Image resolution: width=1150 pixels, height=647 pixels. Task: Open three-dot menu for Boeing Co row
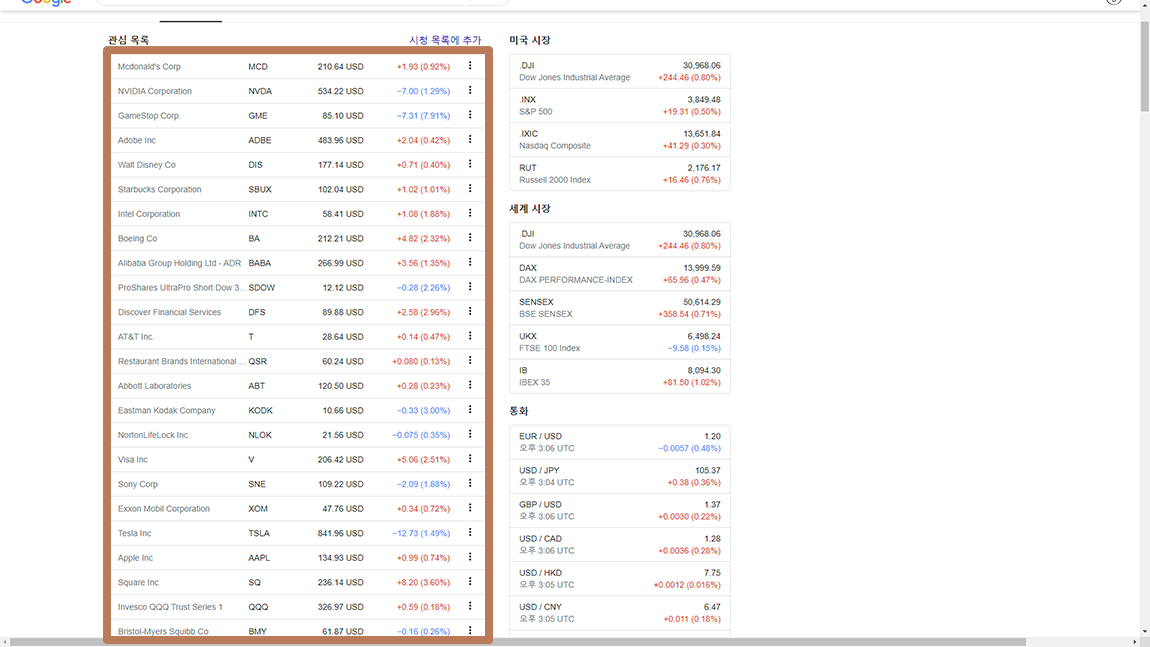[x=470, y=238]
